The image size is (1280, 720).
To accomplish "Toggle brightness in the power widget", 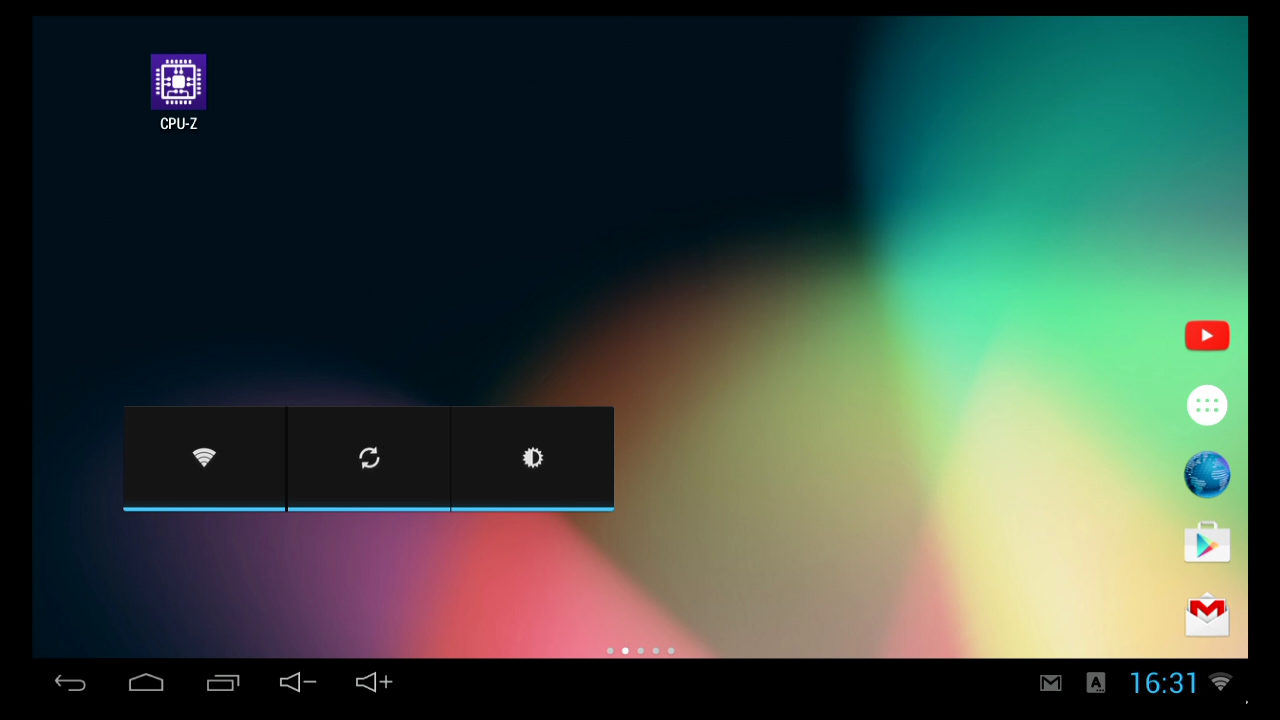I will point(533,458).
